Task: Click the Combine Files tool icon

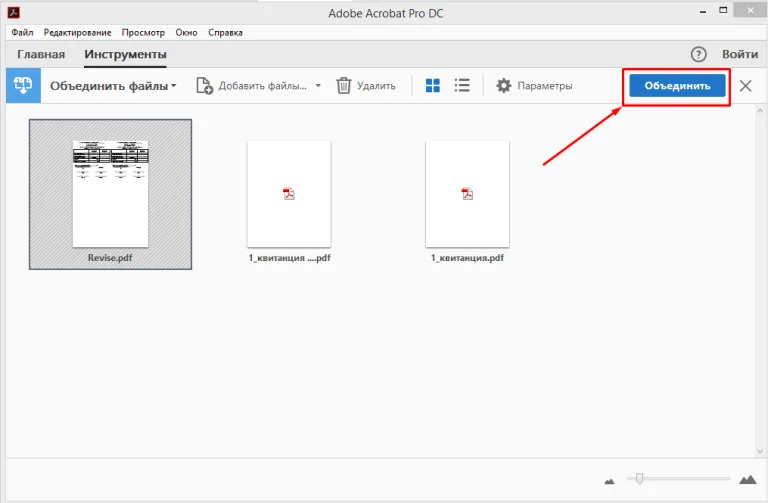Action: point(23,86)
